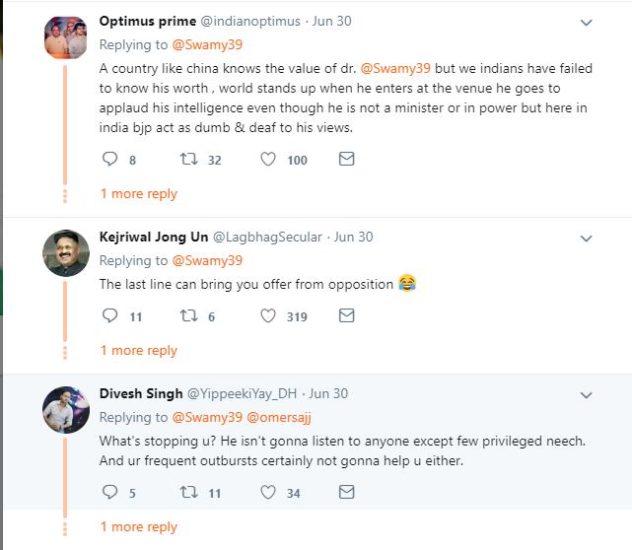The width and height of the screenshot is (632, 550).
Task: Show '1 more reply' under Divesh Singh tweet
Action: pos(138,527)
